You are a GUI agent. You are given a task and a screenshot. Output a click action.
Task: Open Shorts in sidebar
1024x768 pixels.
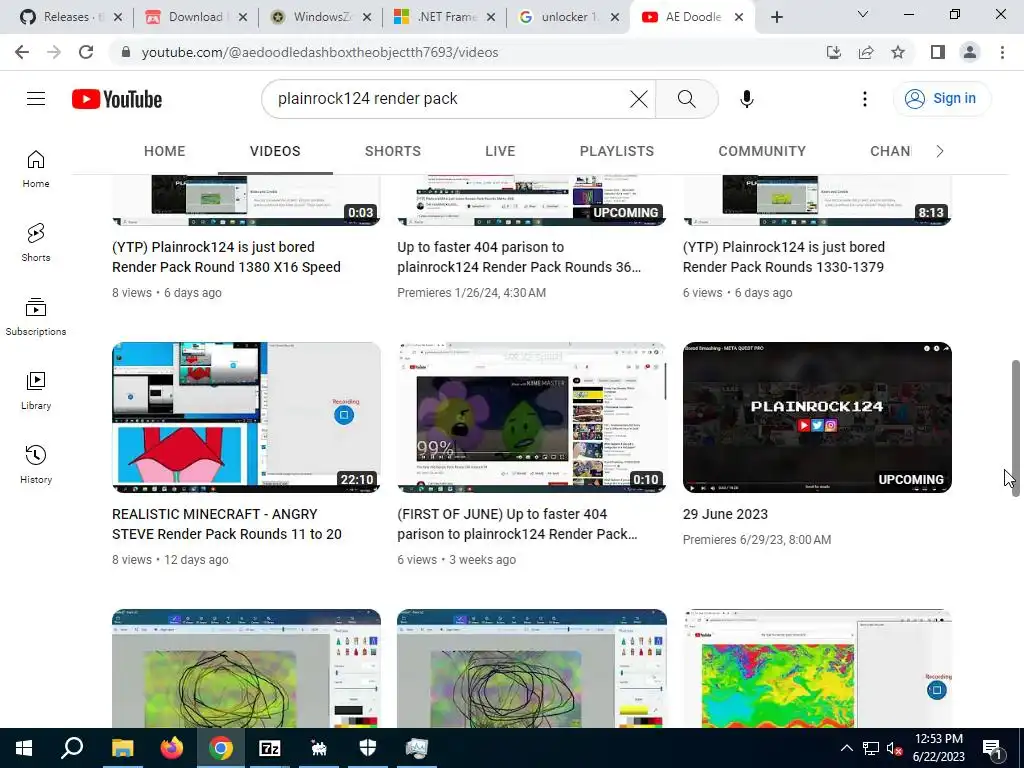coord(36,243)
